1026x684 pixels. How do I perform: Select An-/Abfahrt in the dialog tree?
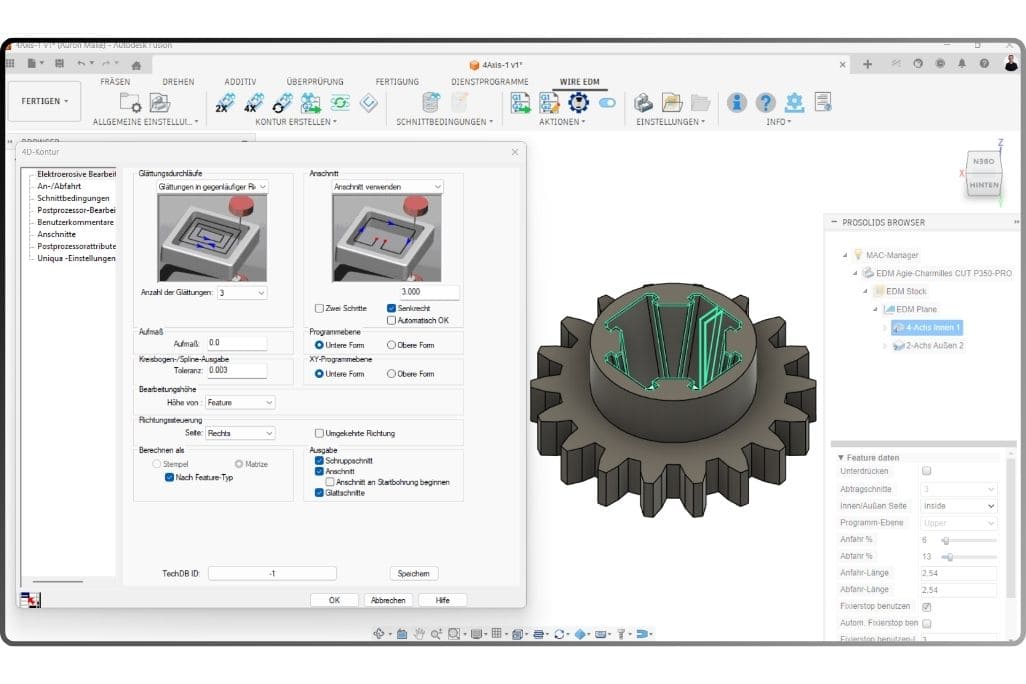pos(59,187)
